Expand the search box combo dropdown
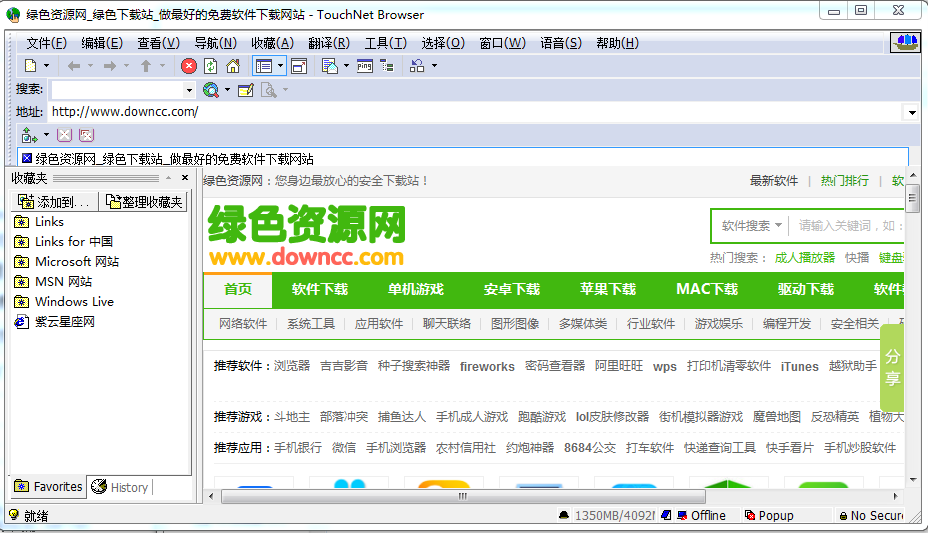The width and height of the screenshot is (928, 533). point(189,90)
